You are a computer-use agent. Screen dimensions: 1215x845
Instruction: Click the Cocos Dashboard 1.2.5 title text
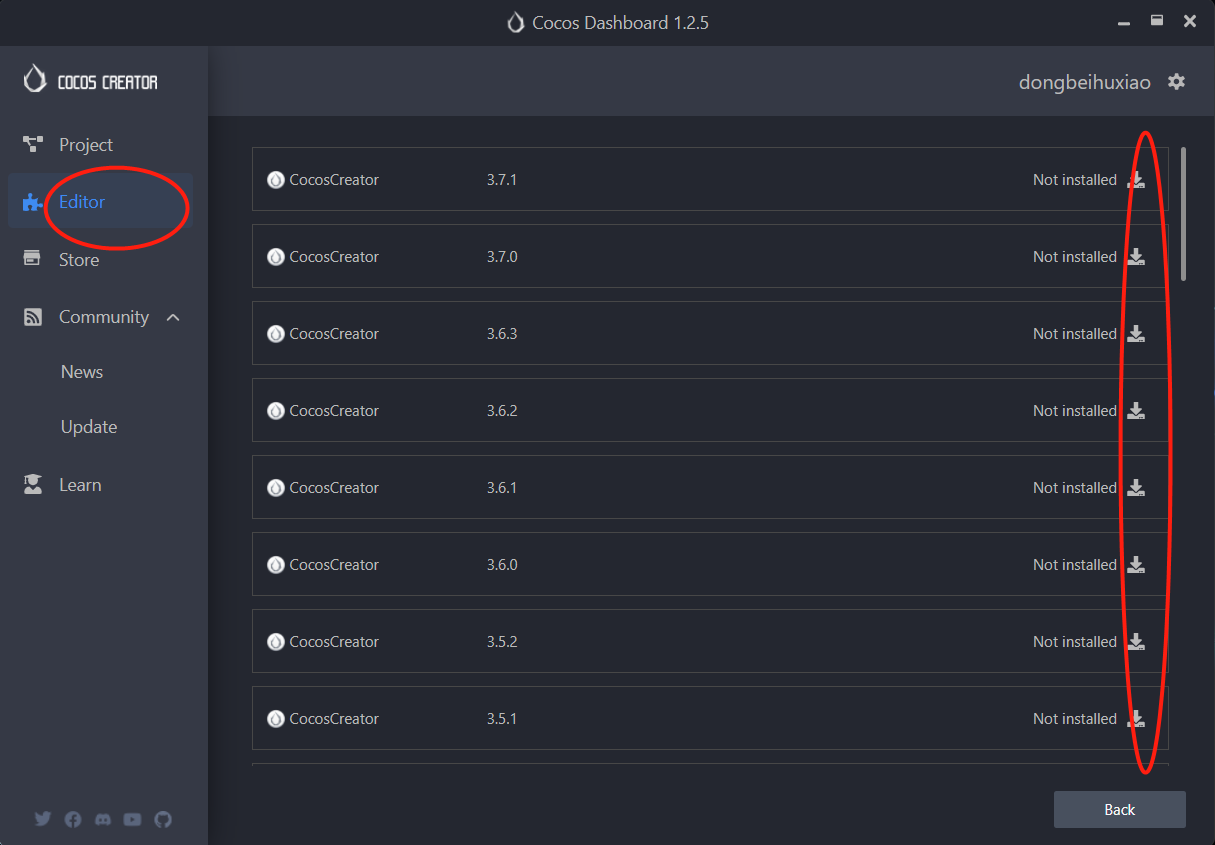point(620,22)
